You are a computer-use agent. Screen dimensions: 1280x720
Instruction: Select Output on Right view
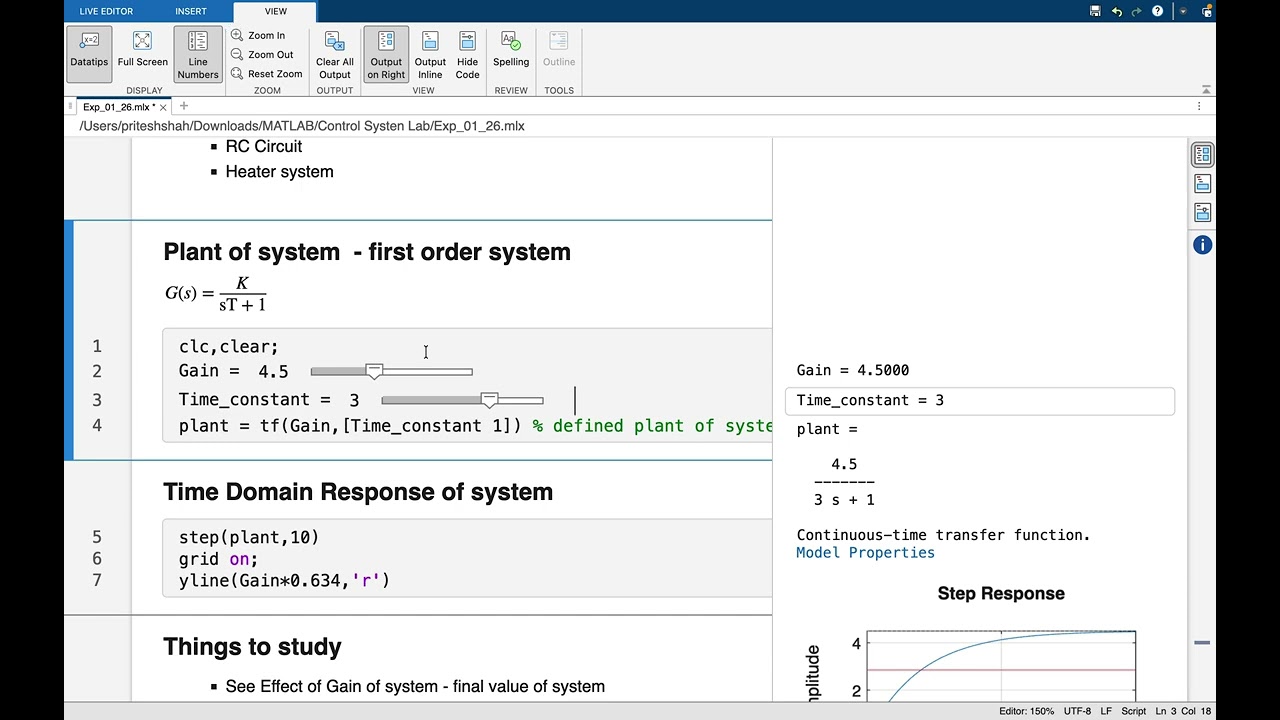[x=386, y=54]
